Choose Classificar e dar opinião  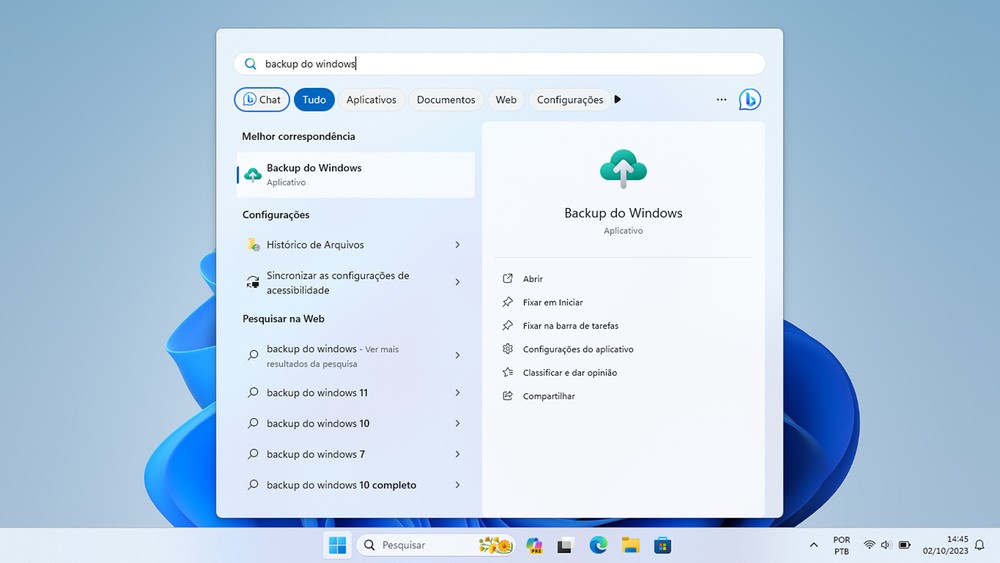coord(570,373)
